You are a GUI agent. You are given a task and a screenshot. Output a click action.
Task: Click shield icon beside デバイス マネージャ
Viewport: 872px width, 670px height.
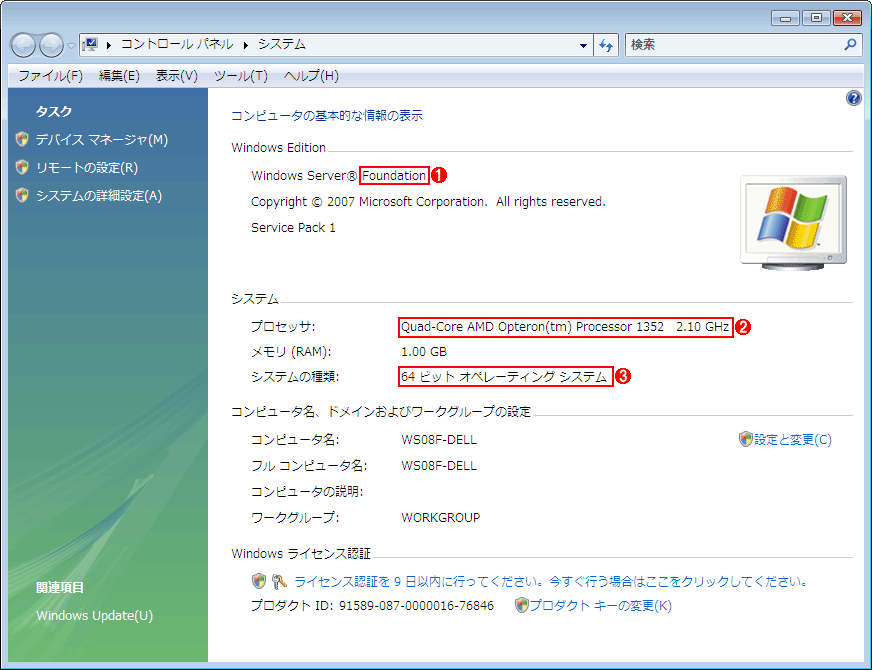[22, 139]
